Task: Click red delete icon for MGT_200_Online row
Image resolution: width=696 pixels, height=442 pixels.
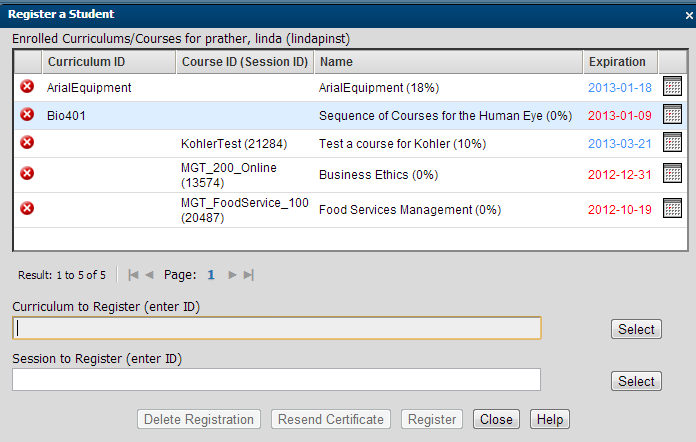Action: point(27,174)
